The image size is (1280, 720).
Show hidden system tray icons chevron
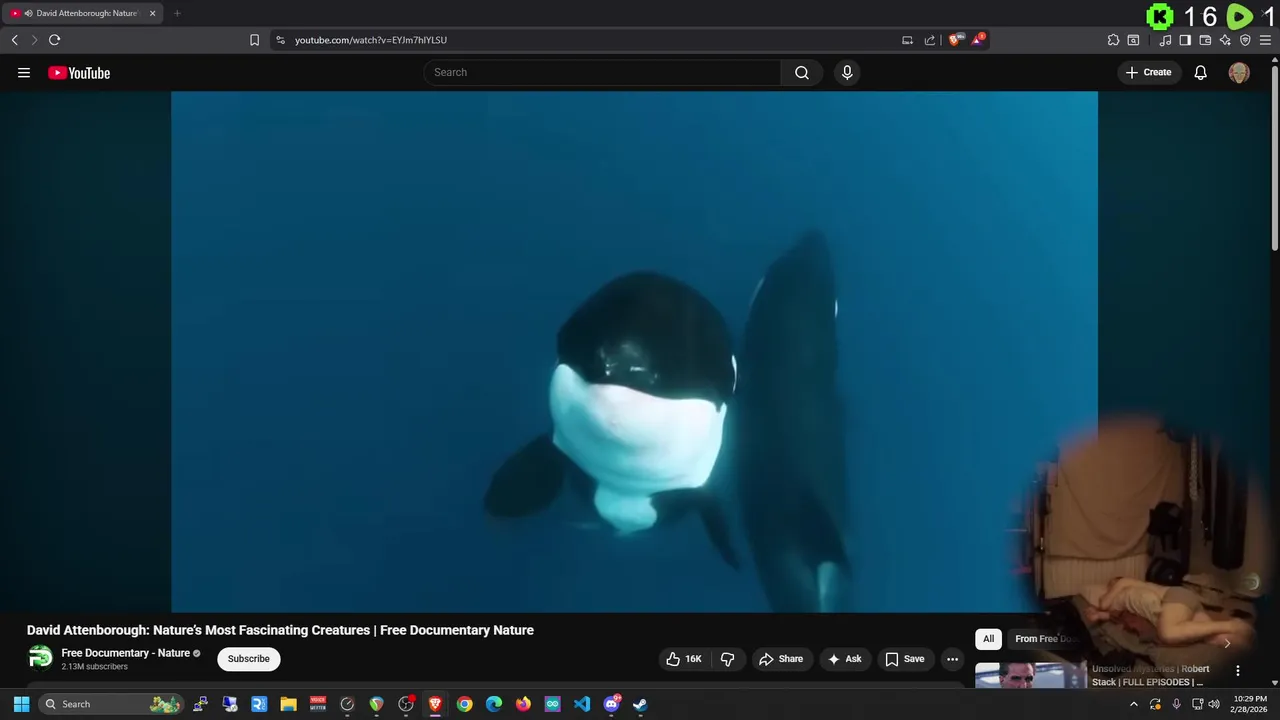(1133, 704)
